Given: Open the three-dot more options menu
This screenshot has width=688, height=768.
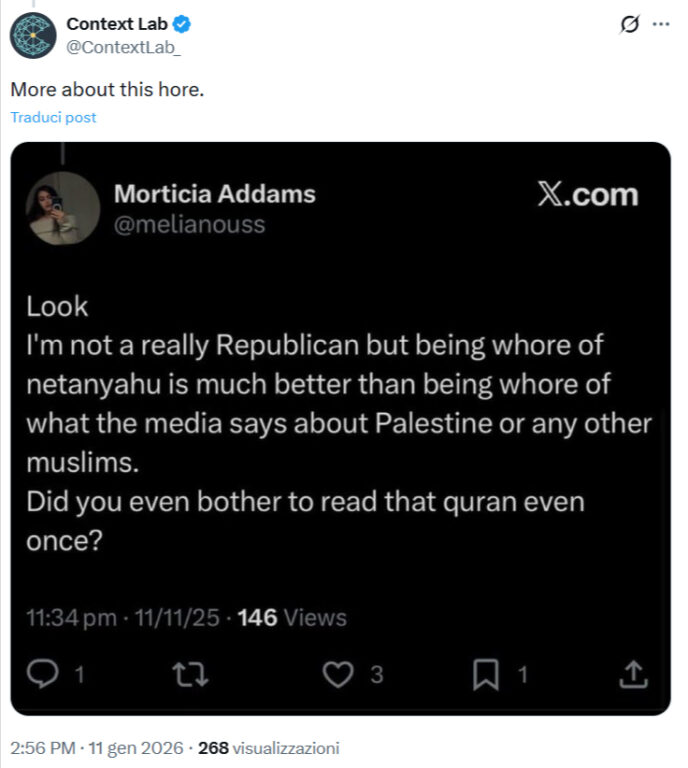Looking at the screenshot, I should 661,24.
